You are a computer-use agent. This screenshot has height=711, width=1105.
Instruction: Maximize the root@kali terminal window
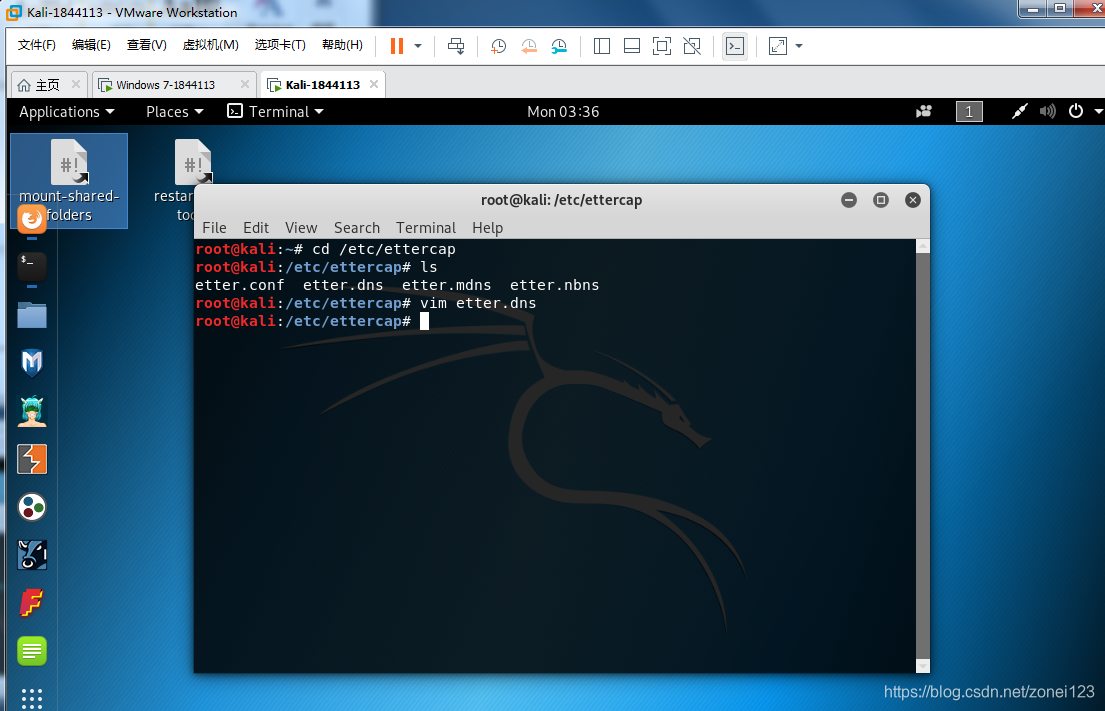coord(881,200)
